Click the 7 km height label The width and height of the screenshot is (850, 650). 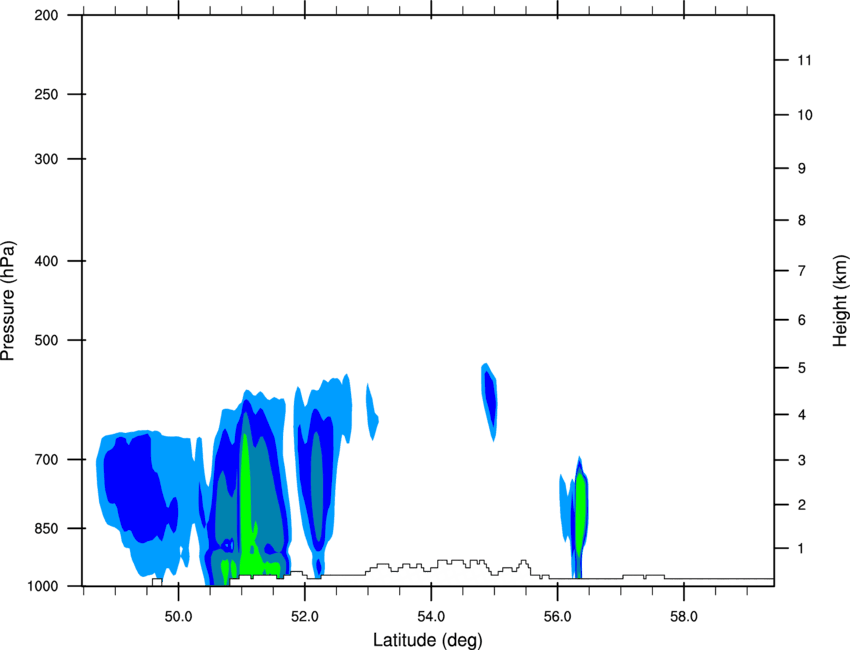(802, 271)
